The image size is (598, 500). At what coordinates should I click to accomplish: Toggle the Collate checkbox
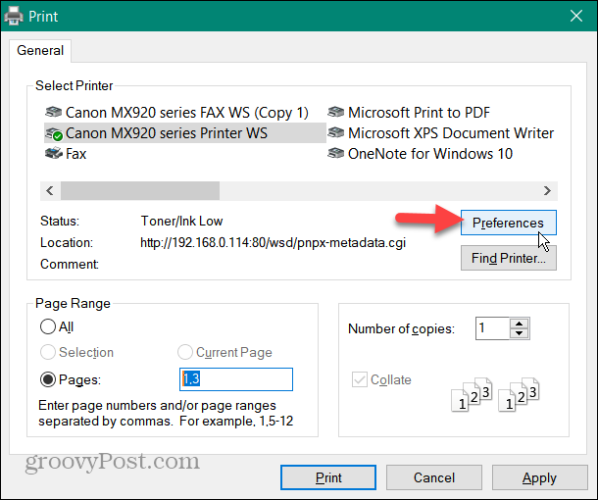pyautogui.click(x=359, y=379)
